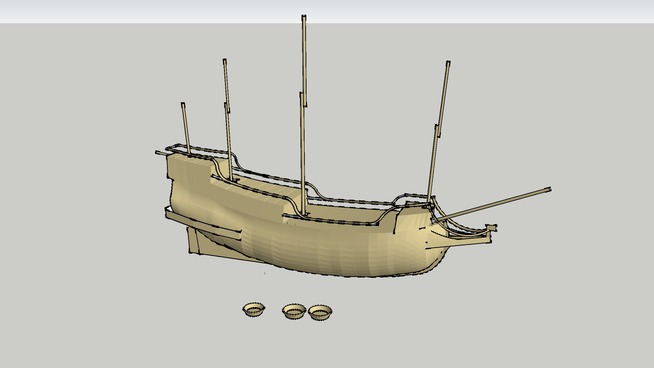The image size is (654, 368).
Task: Click the raised sterncastle deck railing
Action: click(x=200, y=153)
